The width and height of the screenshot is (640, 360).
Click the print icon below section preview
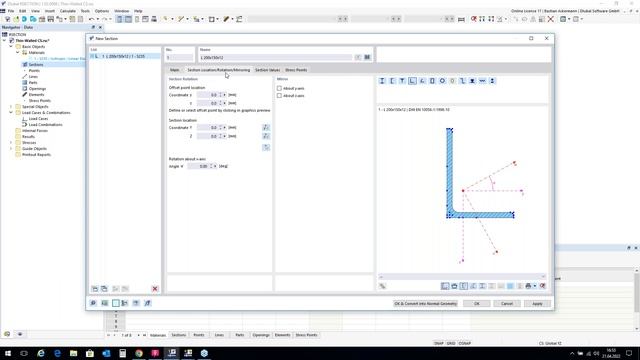[528, 286]
